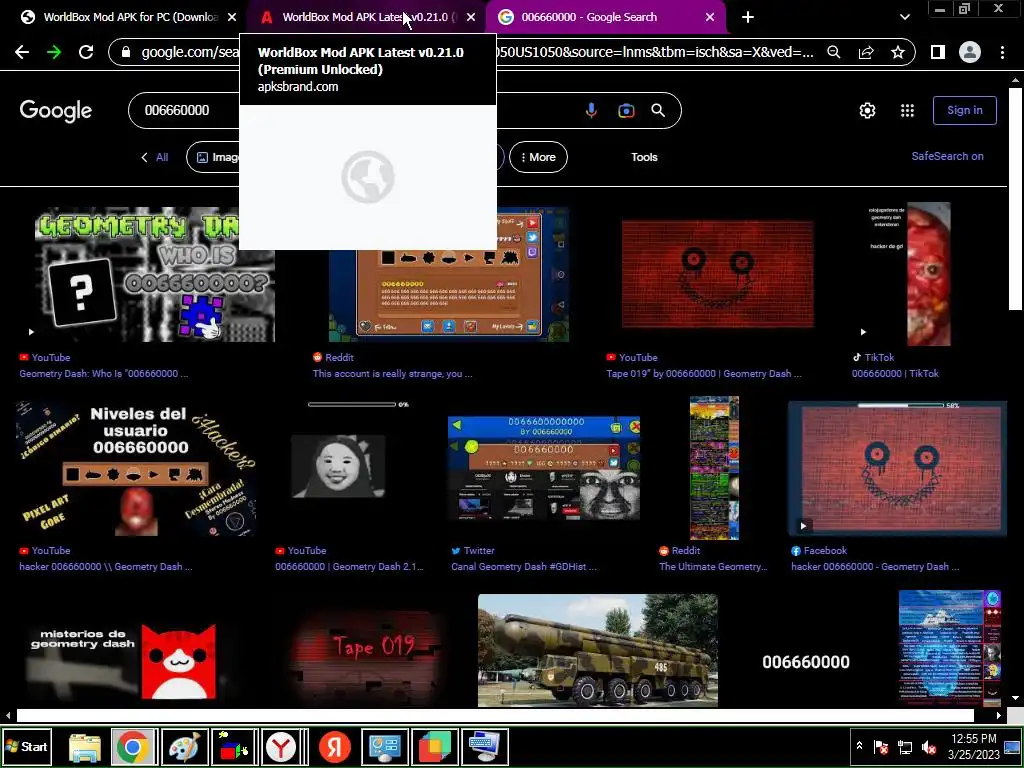Viewport: 1024px width, 768px height.
Task: Open the profile avatar icon
Action: coord(970,52)
